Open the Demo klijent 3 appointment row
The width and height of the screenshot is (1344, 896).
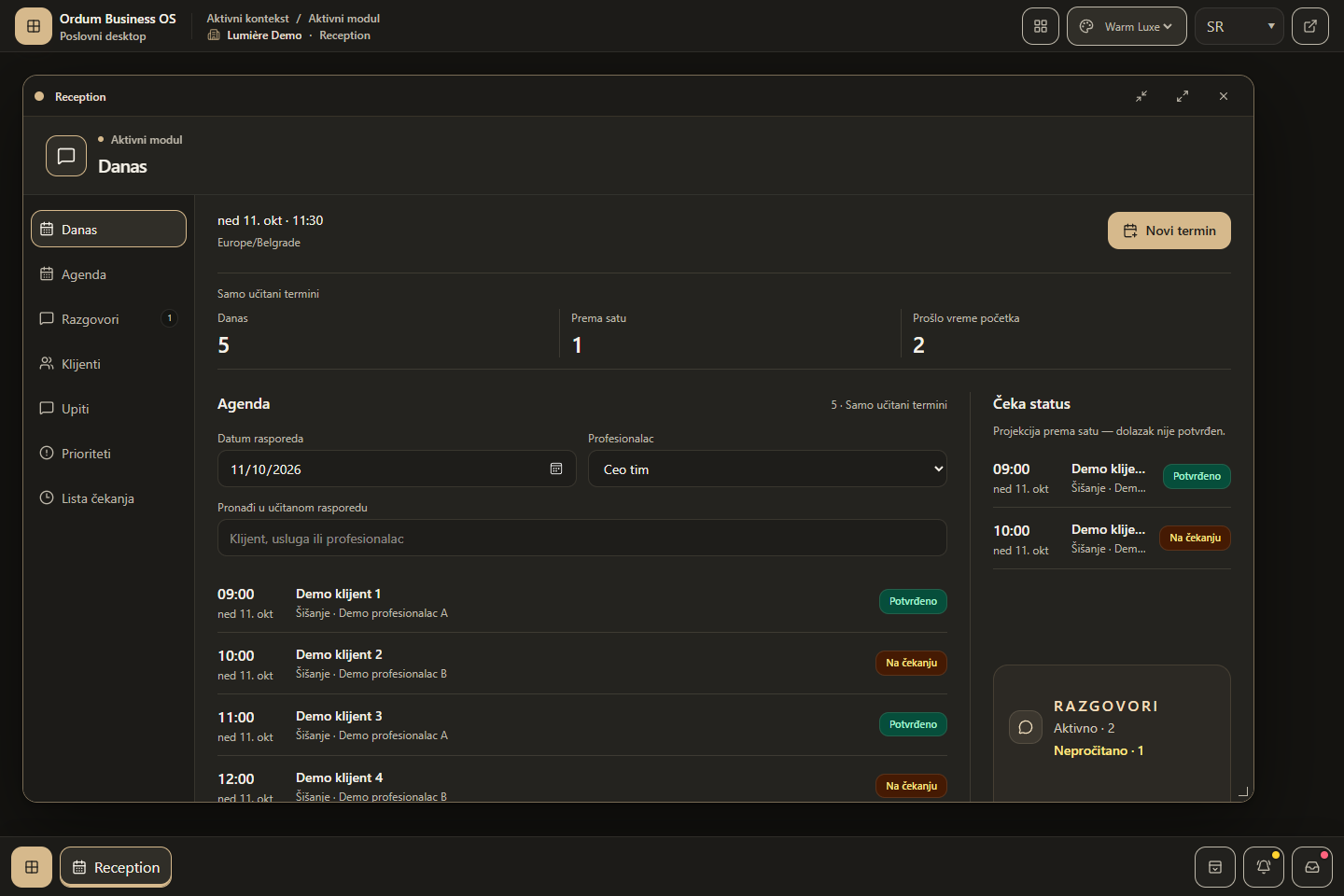pos(582,725)
